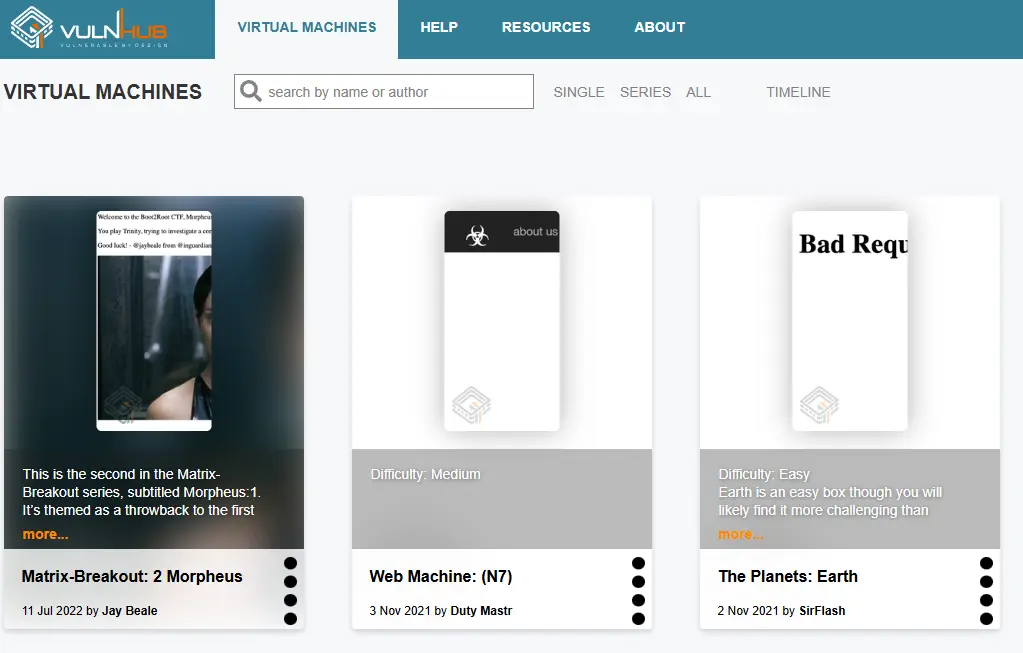Select the SERIES filter option
The height and width of the screenshot is (653, 1023).
[x=645, y=92]
